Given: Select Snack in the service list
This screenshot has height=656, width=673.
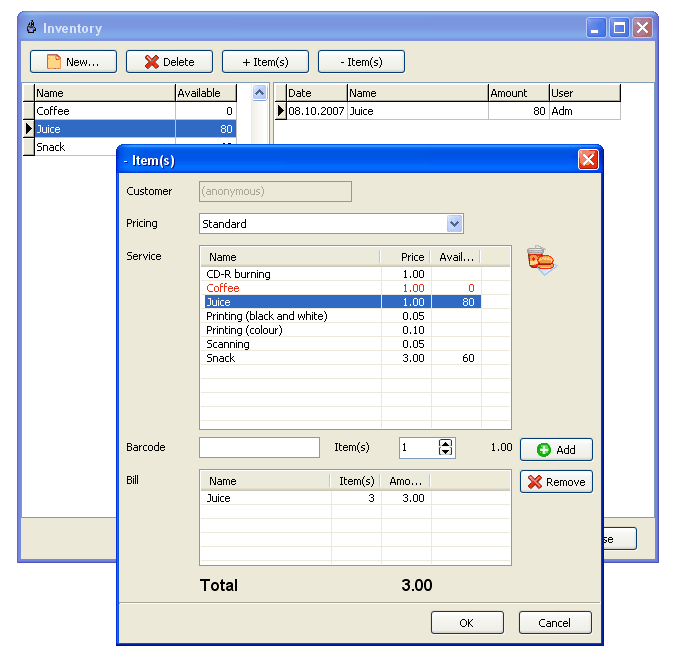Looking at the screenshot, I should [x=220, y=358].
